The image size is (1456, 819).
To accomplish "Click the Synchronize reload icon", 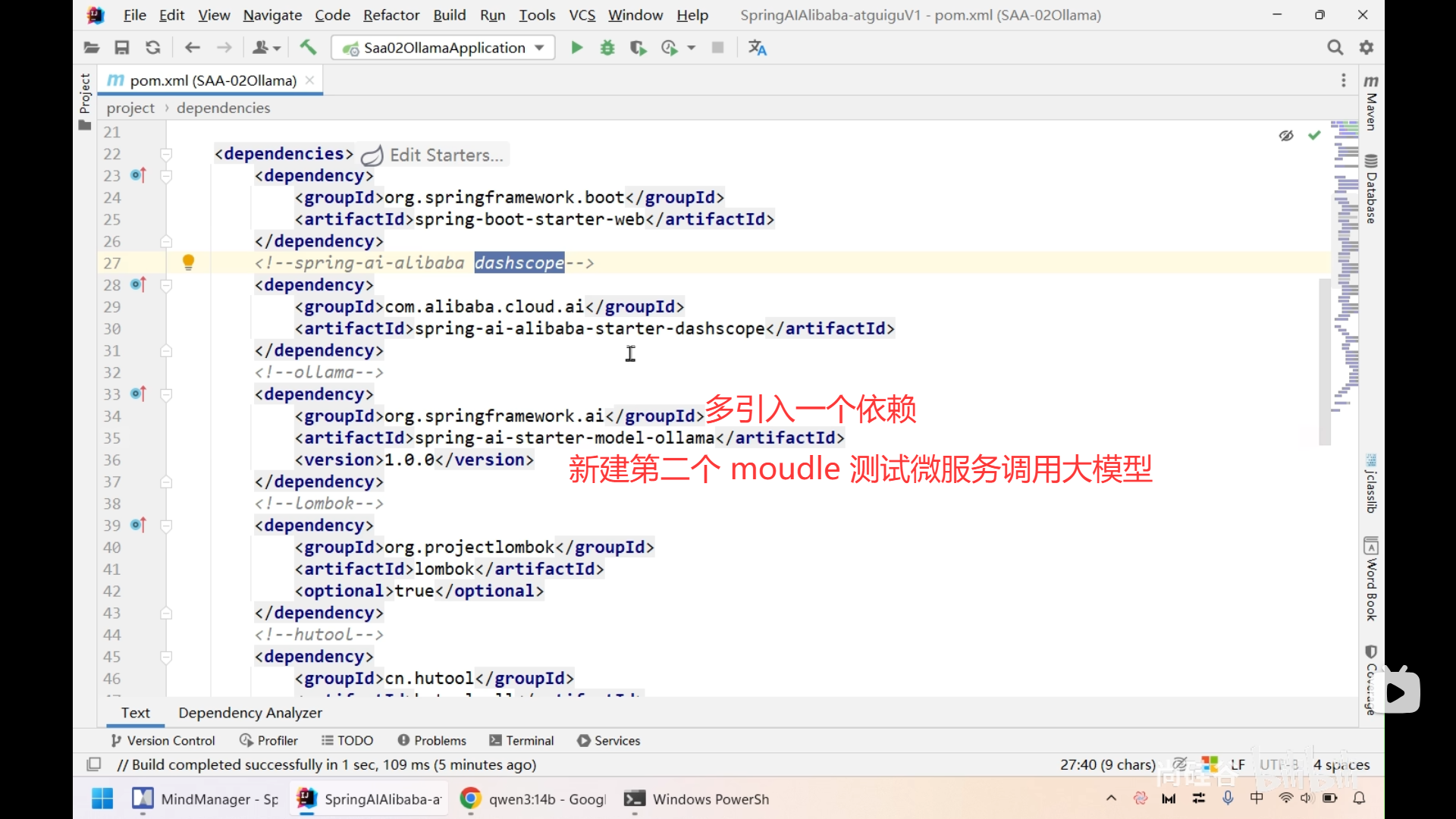I will point(152,48).
